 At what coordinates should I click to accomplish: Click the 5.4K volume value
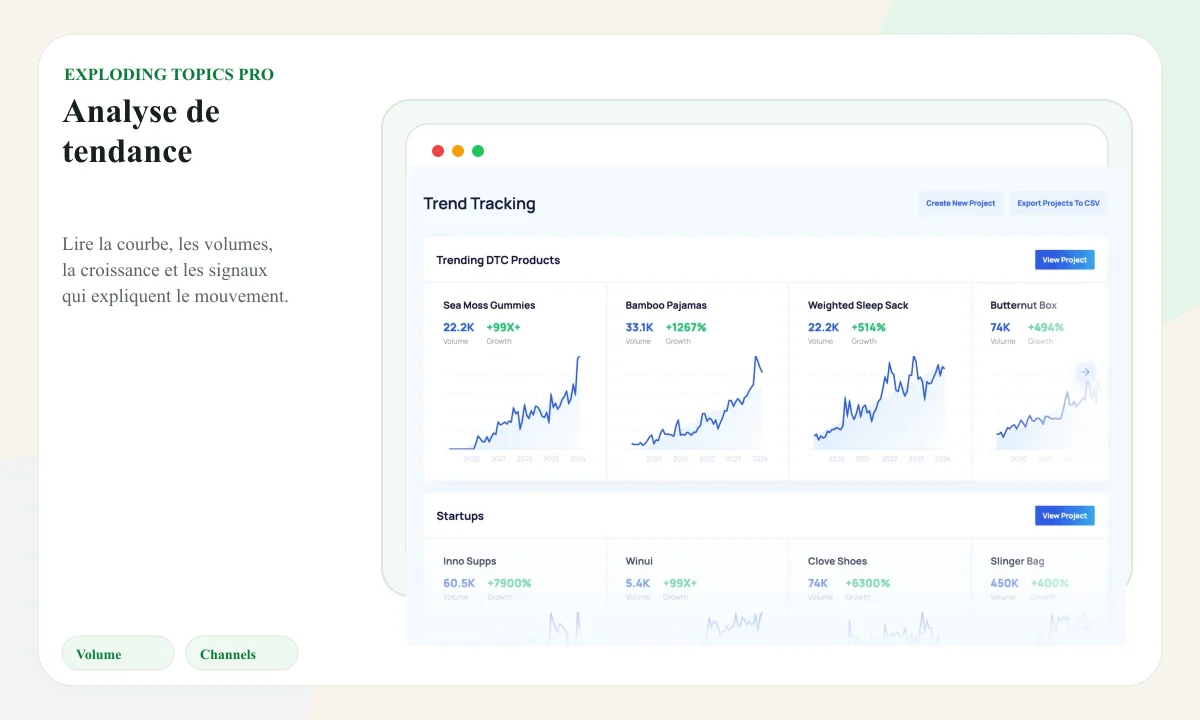click(x=638, y=583)
